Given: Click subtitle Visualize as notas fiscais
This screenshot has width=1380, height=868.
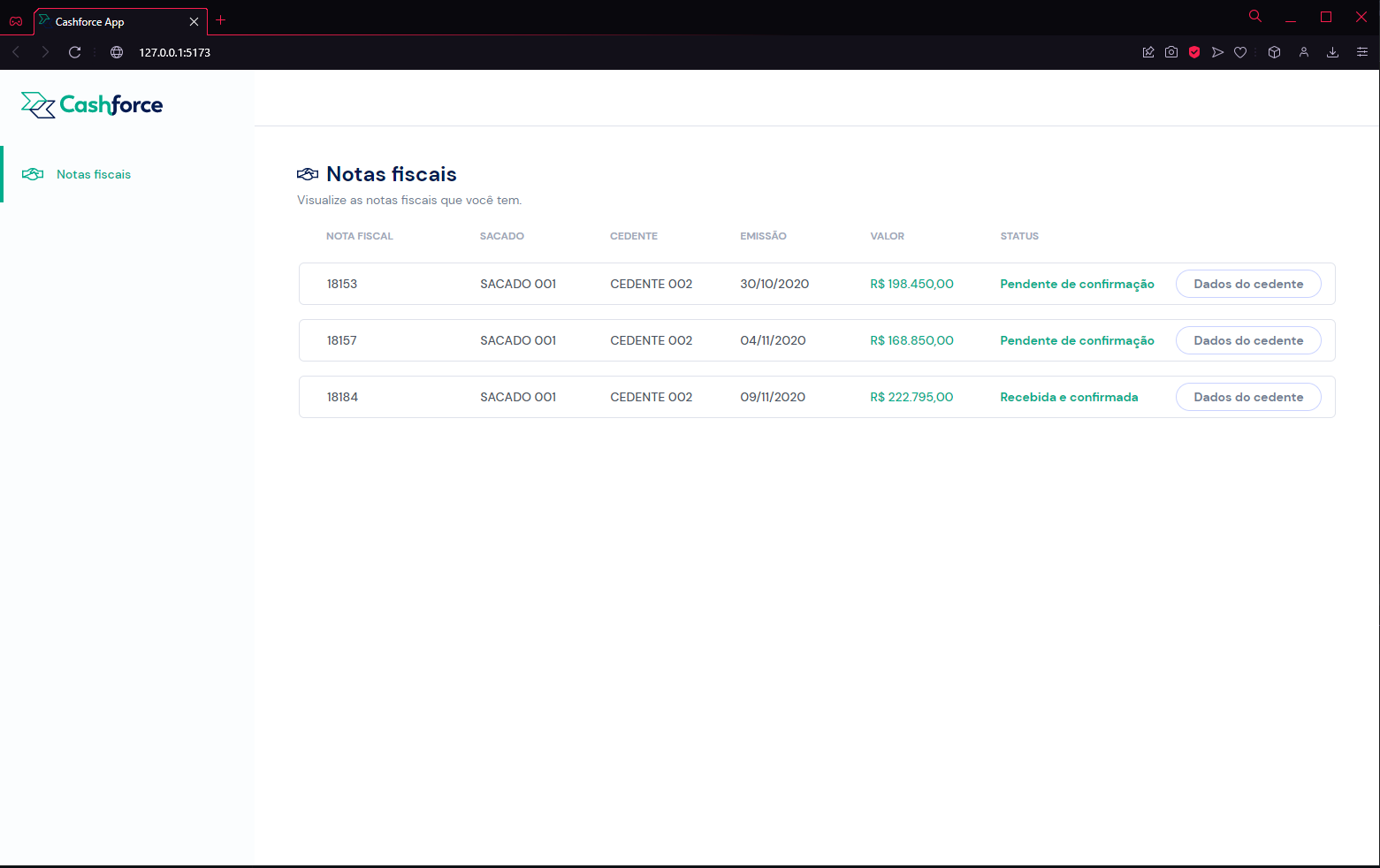Looking at the screenshot, I should (409, 200).
